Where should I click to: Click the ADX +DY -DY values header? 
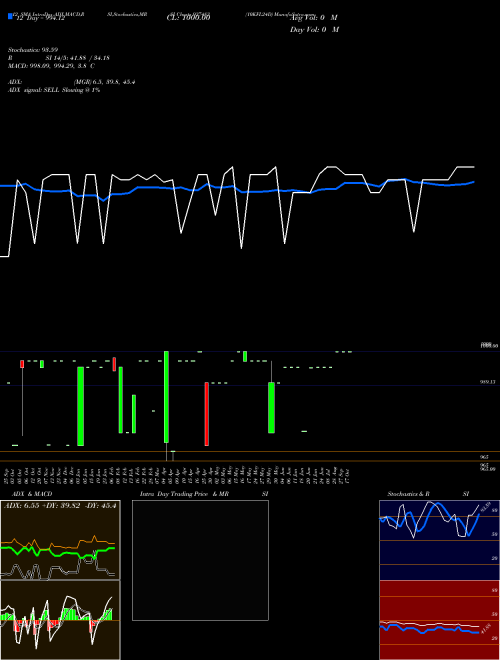point(60,506)
